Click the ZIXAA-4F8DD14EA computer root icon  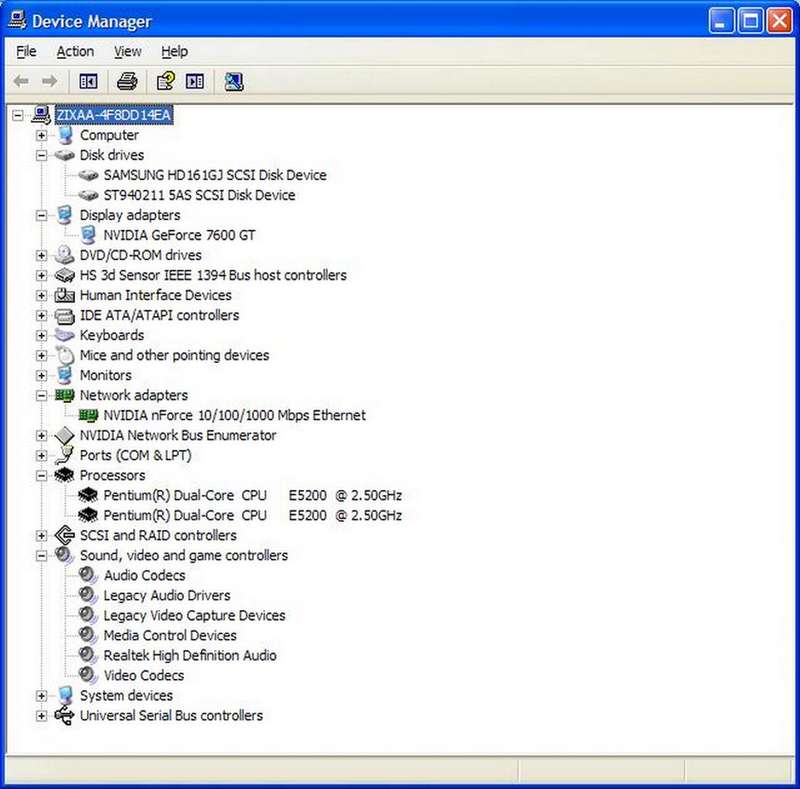(x=41, y=115)
